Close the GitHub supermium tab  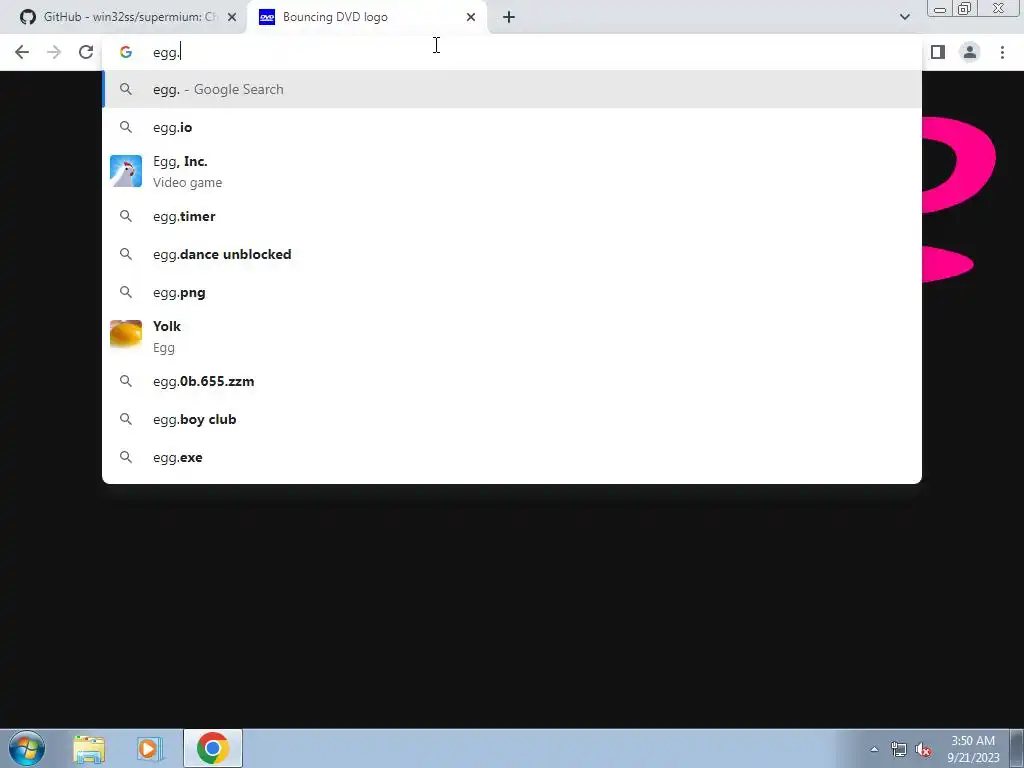(x=232, y=17)
